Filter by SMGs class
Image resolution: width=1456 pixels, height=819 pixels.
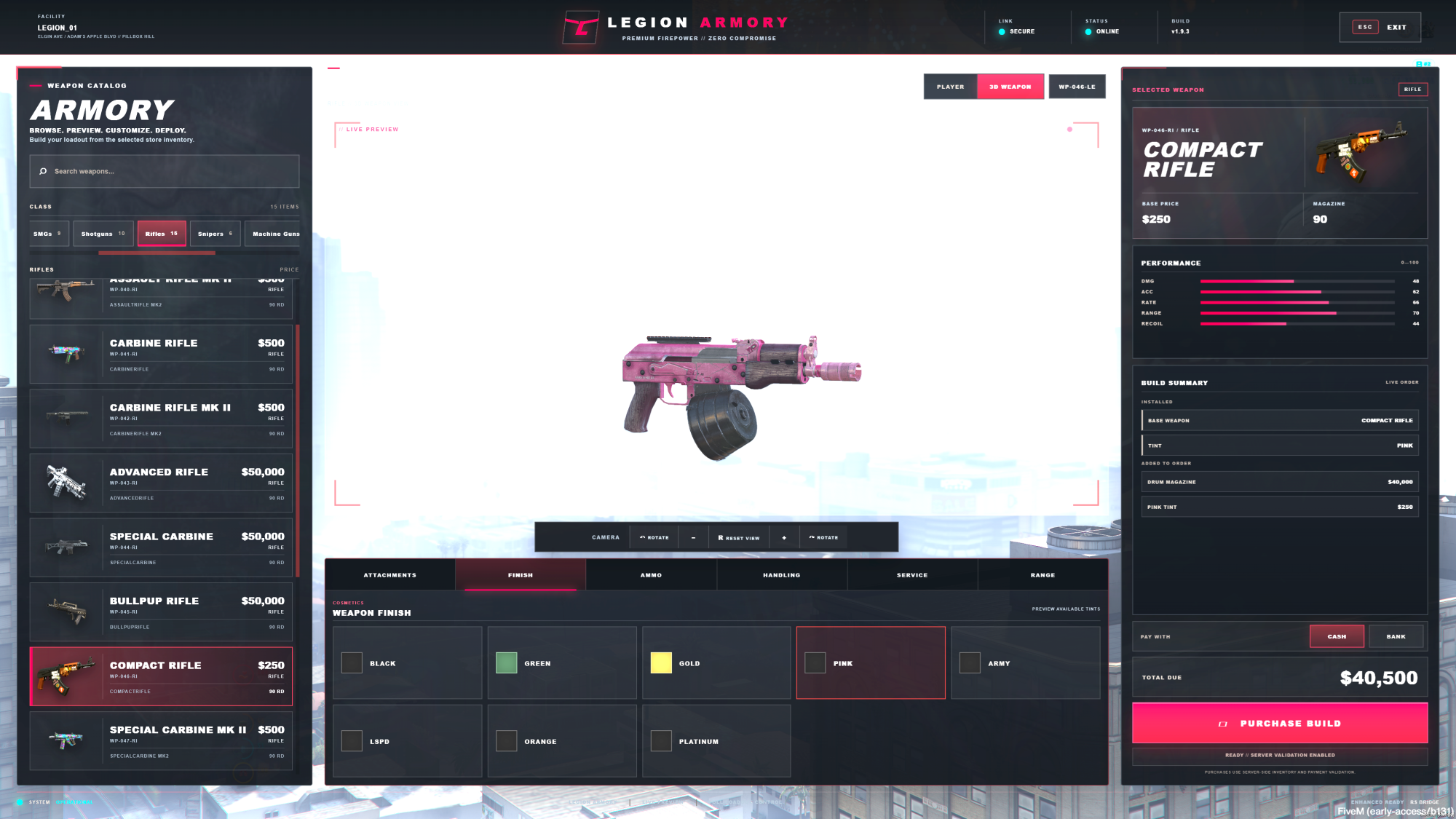point(49,234)
